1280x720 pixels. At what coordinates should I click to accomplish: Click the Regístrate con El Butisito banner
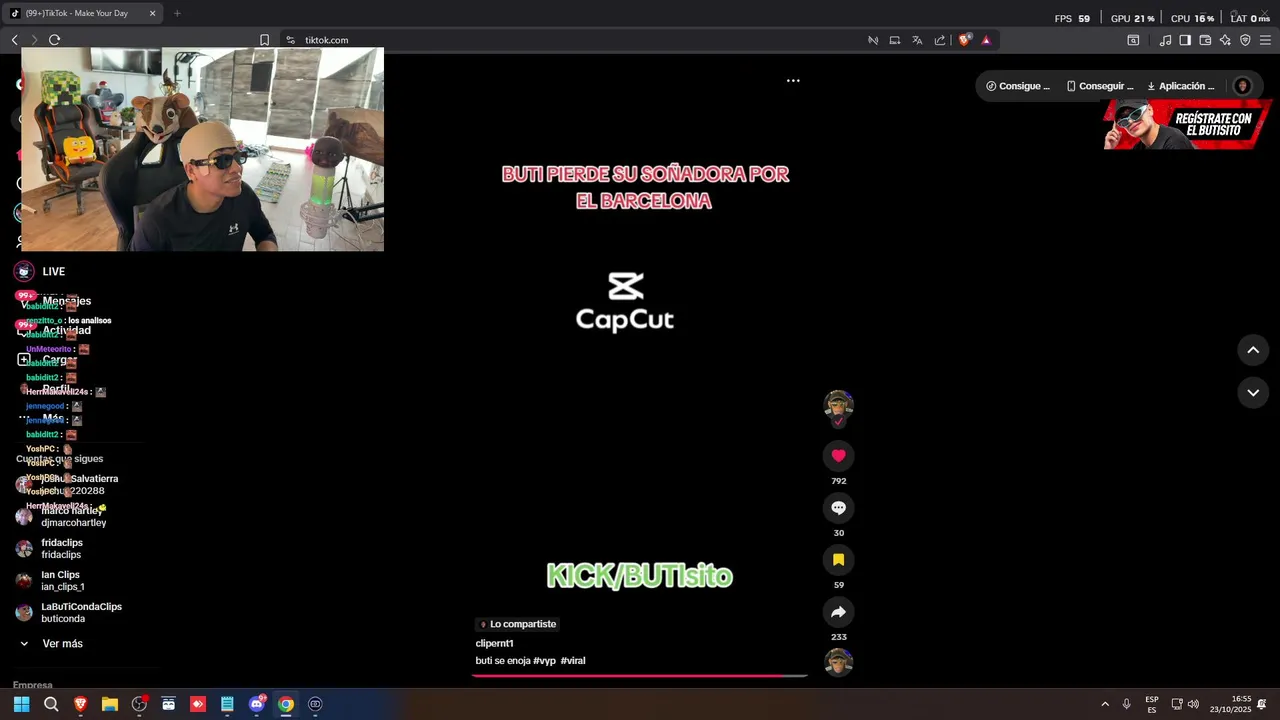coord(1188,124)
